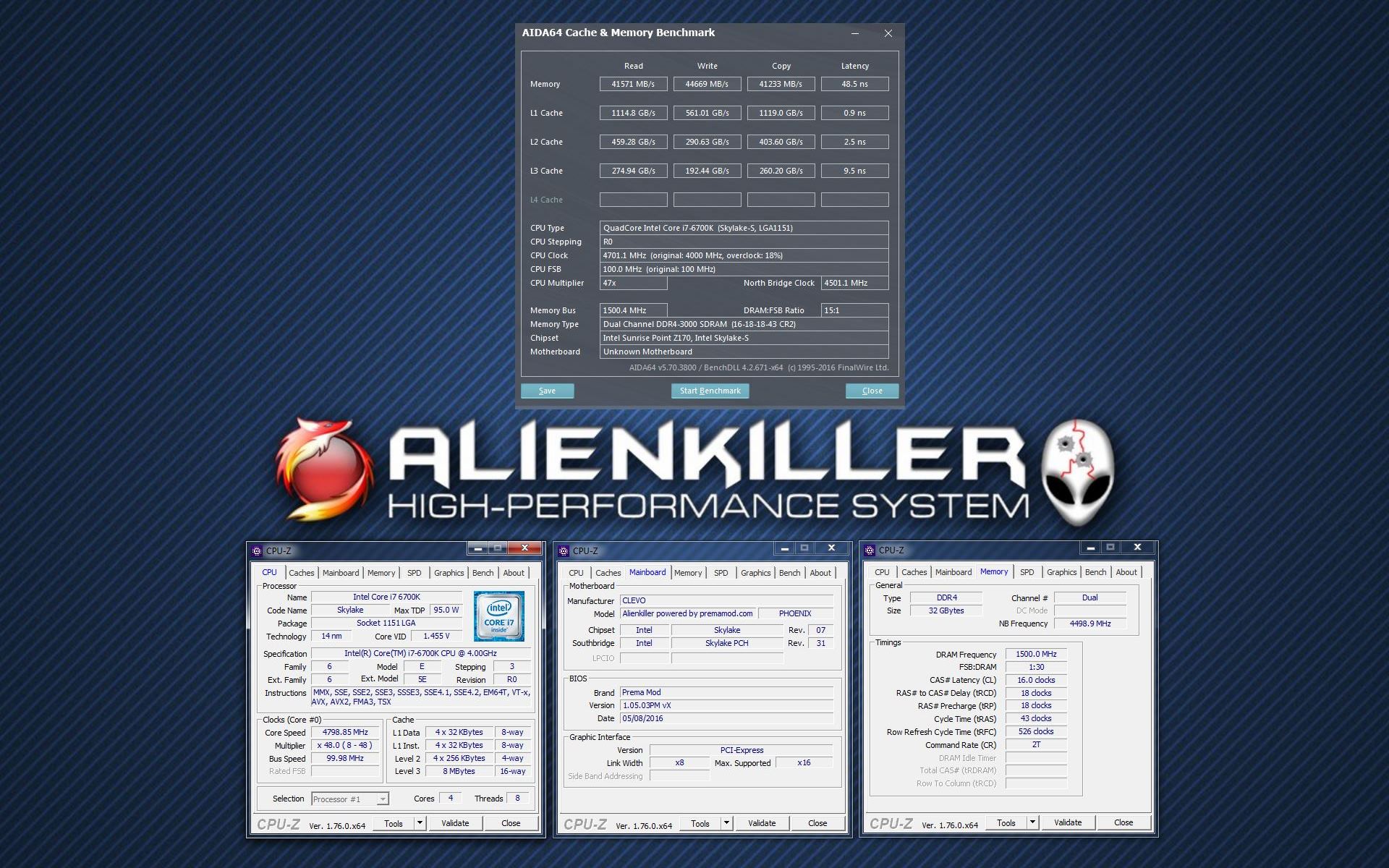
Task: Click the Memory Latency value 48.5 ns
Action: point(855,84)
